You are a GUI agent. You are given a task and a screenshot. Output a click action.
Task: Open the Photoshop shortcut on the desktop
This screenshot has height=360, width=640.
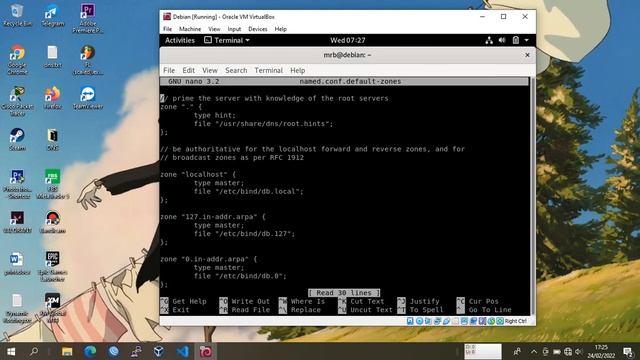pyautogui.click(x=17, y=184)
